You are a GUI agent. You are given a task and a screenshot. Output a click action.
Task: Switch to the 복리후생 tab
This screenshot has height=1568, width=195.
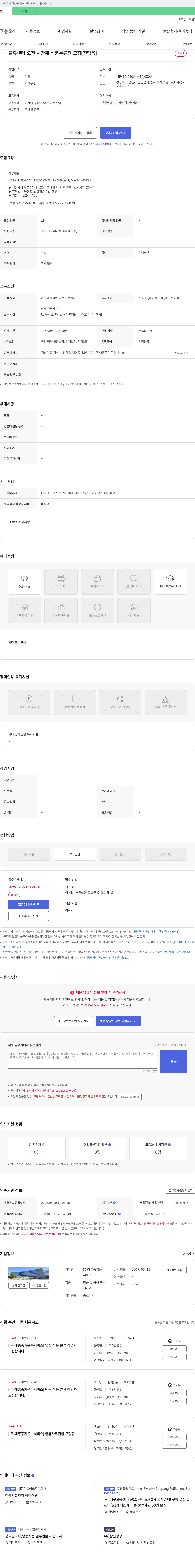115,44
